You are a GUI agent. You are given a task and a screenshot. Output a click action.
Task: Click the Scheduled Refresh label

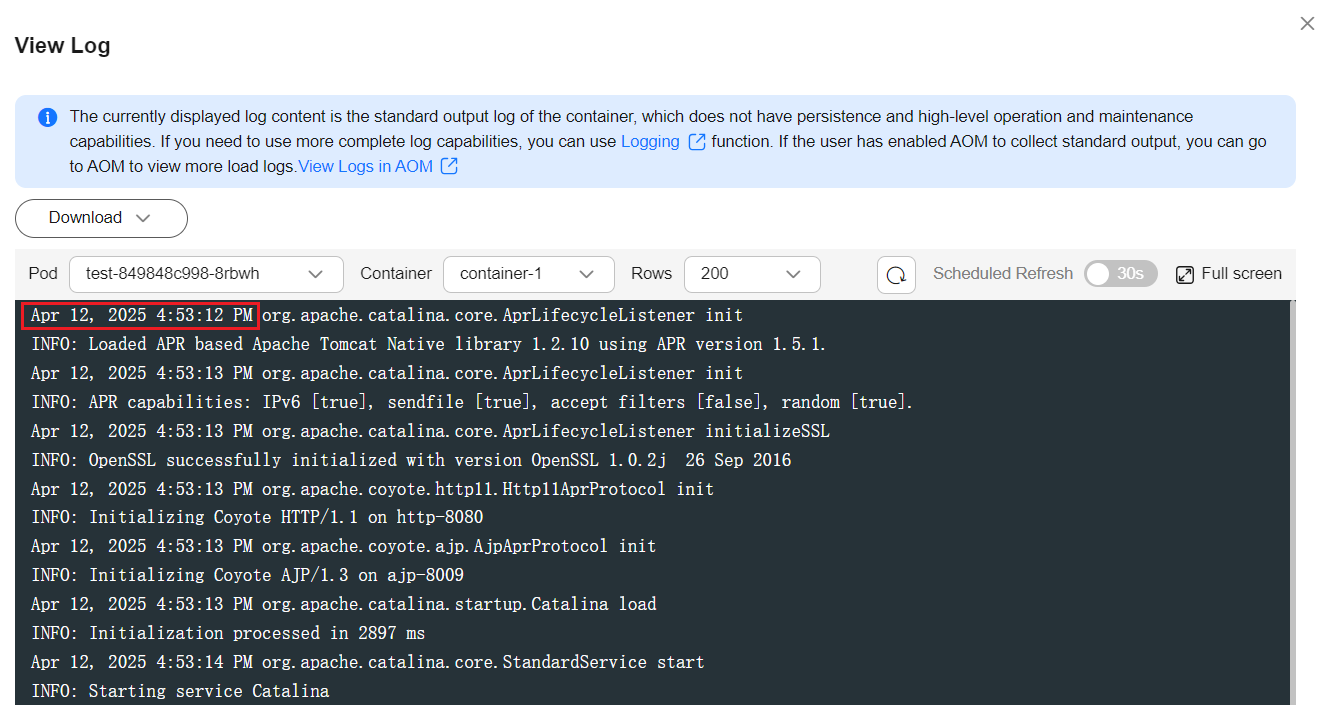(1003, 274)
